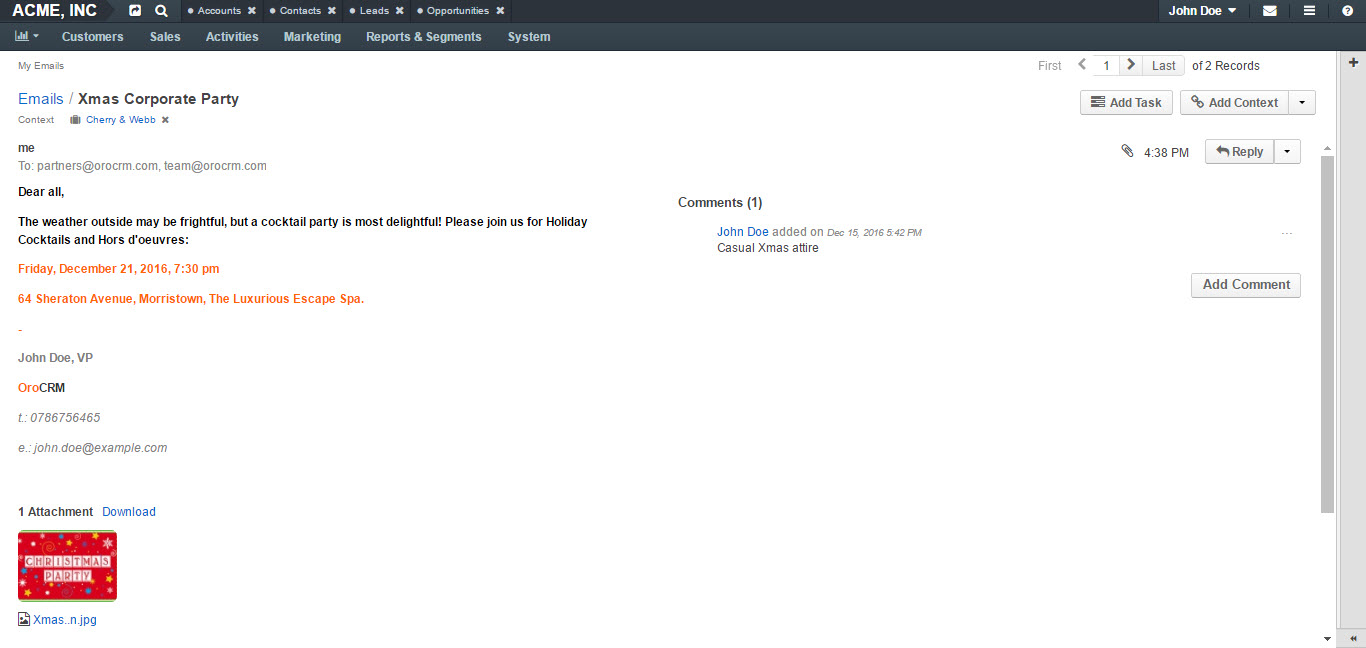Open the Reports & Segments menu
The height and width of the screenshot is (648, 1366).
[x=424, y=37]
